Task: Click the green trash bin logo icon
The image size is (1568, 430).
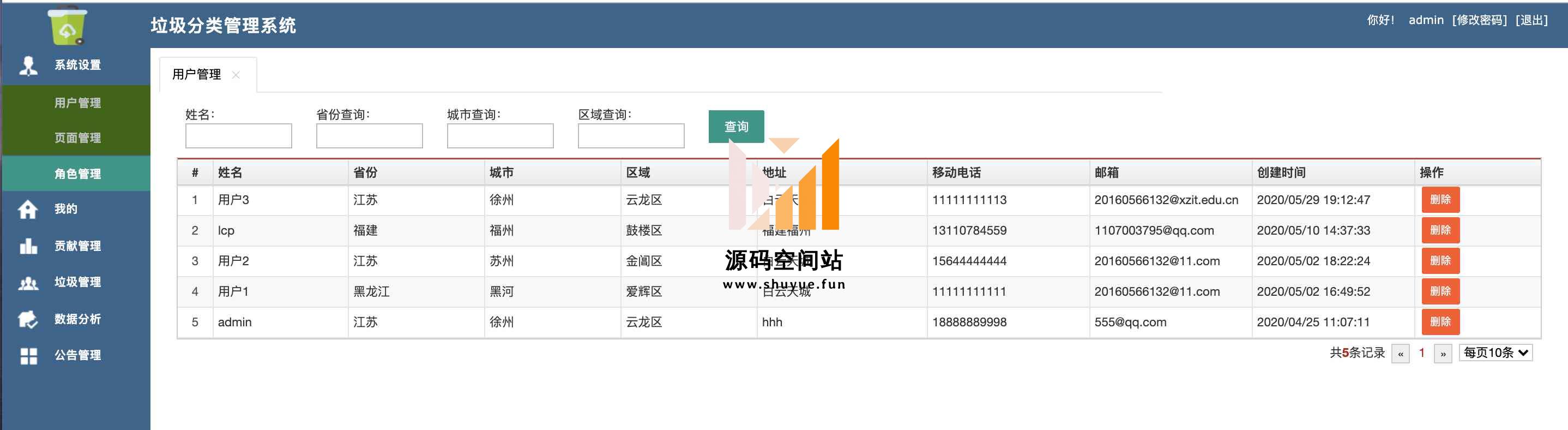Action: (x=68, y=27)
